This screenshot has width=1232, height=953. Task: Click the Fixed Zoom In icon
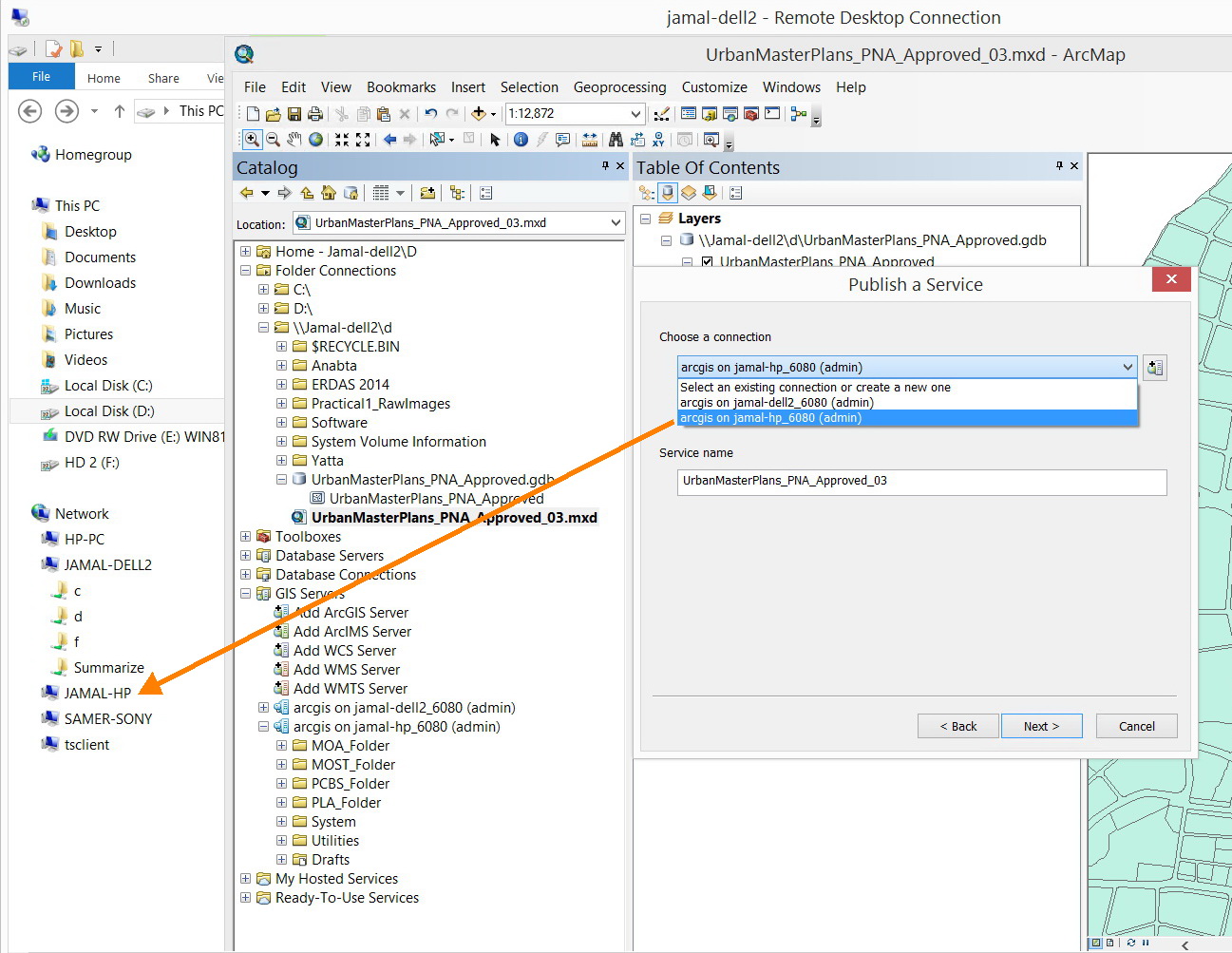coord(342,140)
